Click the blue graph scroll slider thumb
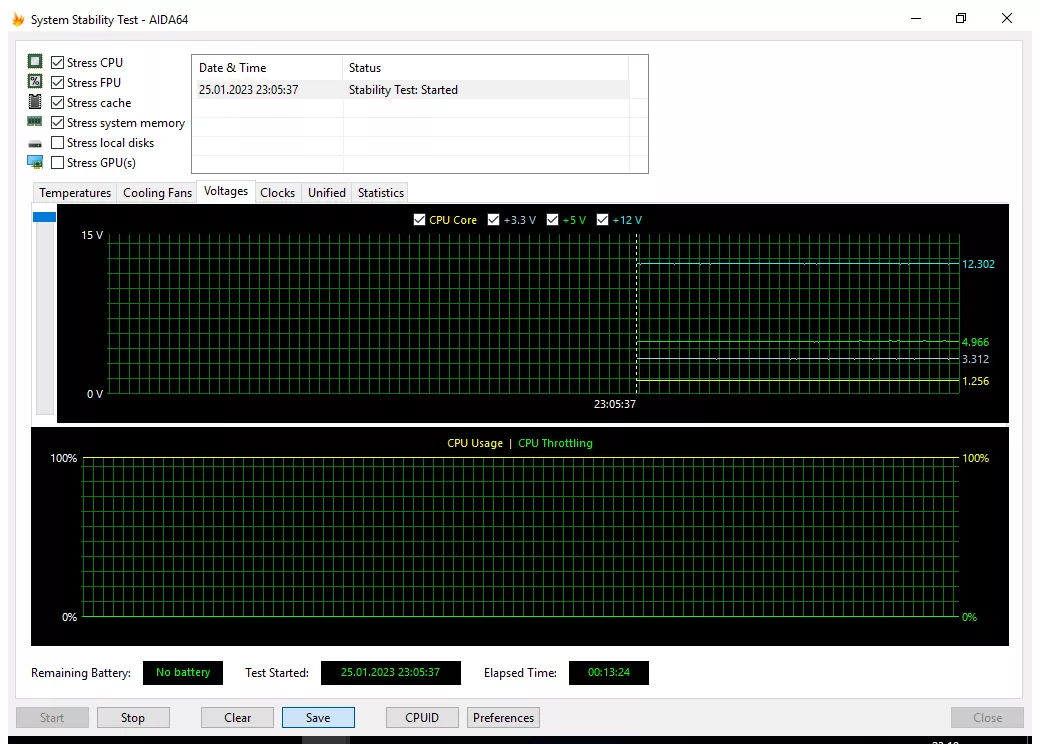 [x=44, y=217]
